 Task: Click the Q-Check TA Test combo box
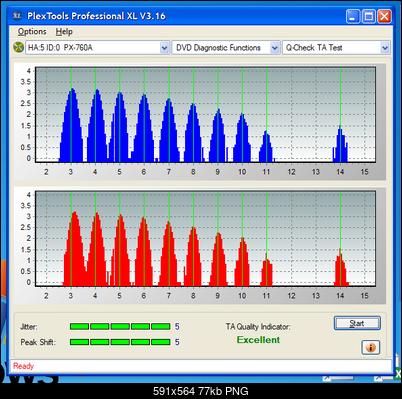click(336, 48)
